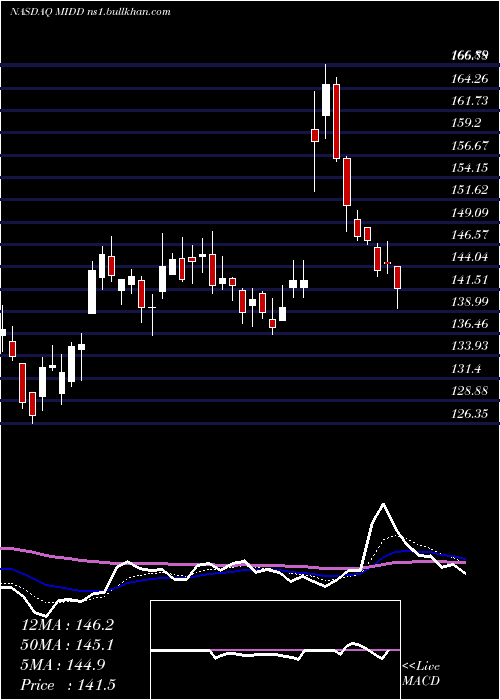Click the 146.57 price axis label
The height and width of the screenshot is (700, 500).
pyautogui.click(x=470, y=235)
